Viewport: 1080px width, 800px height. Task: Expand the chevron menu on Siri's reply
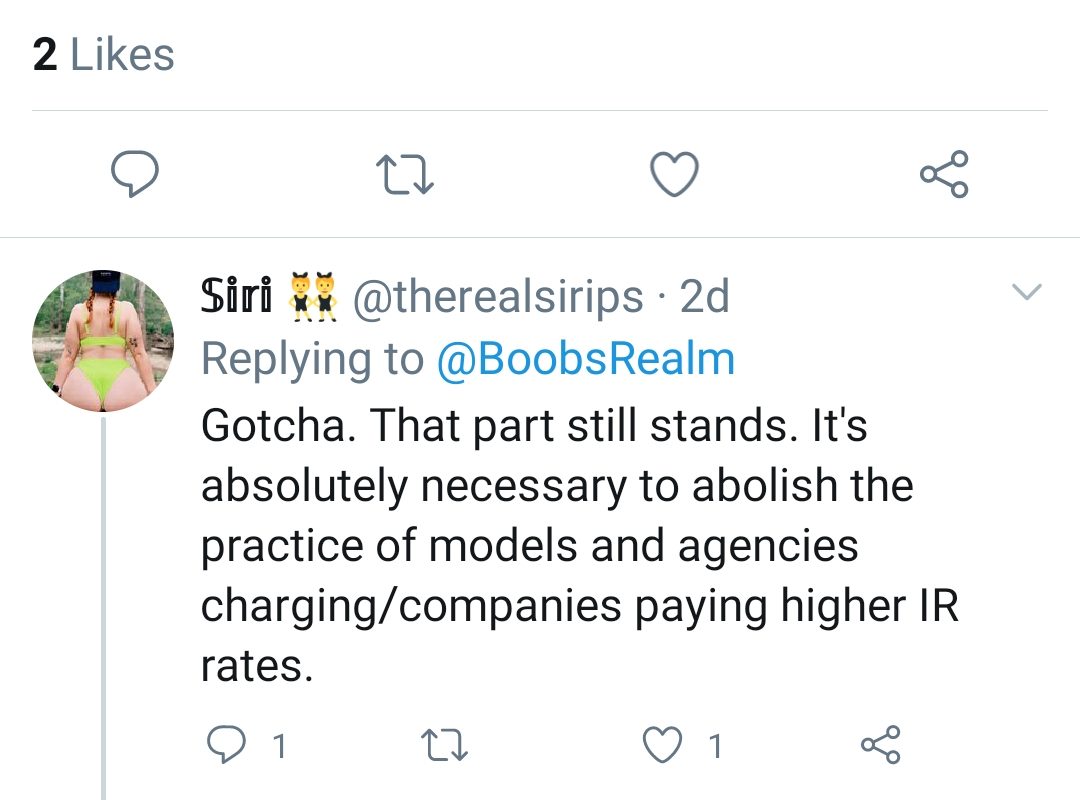tap(1027, 291)
